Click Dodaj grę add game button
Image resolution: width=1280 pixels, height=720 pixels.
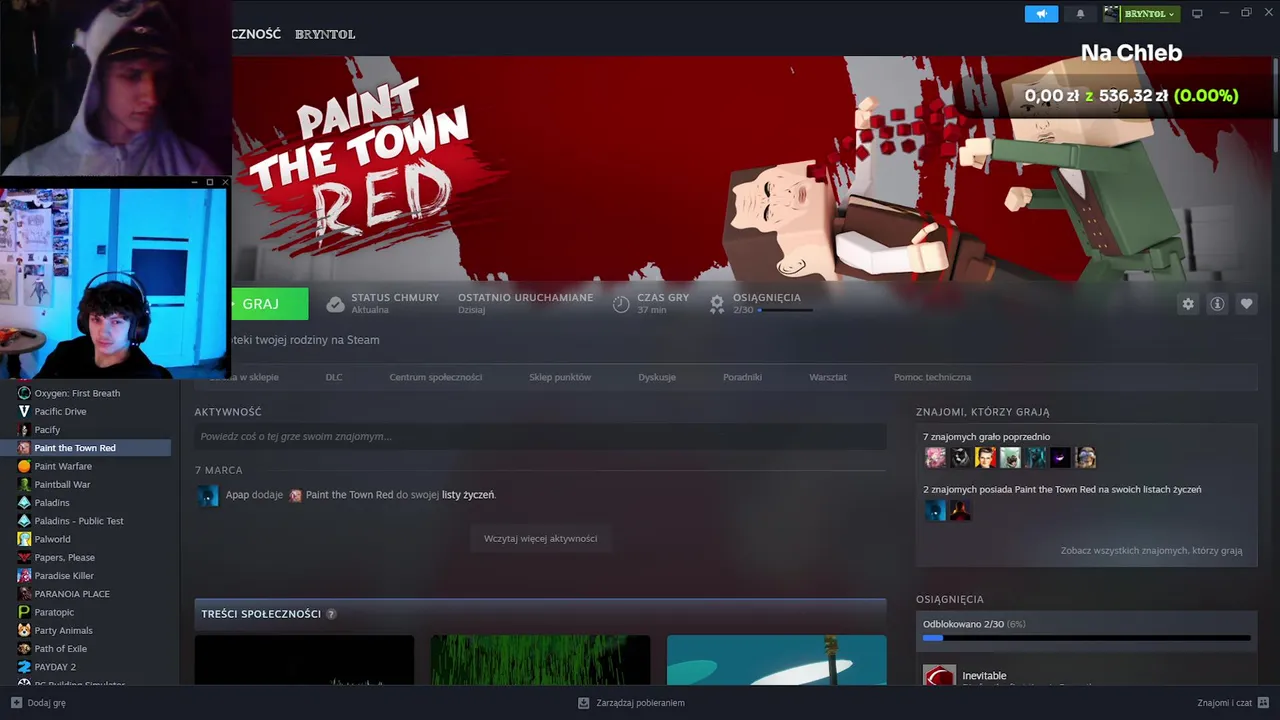coord(38,703)
